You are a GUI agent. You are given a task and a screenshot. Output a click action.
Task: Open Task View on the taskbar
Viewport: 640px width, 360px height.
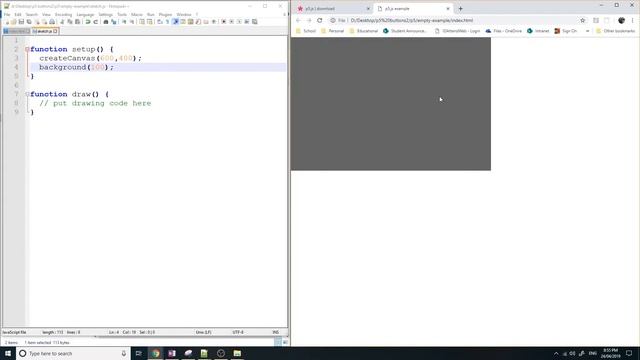click(x=139, y=353)
